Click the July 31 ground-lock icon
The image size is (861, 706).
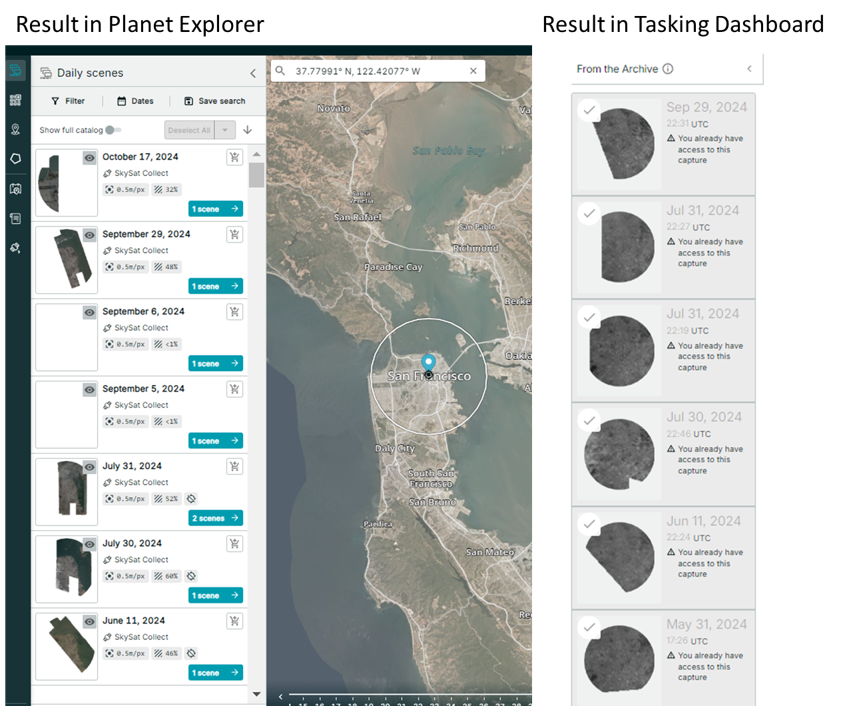coord(191,499)
